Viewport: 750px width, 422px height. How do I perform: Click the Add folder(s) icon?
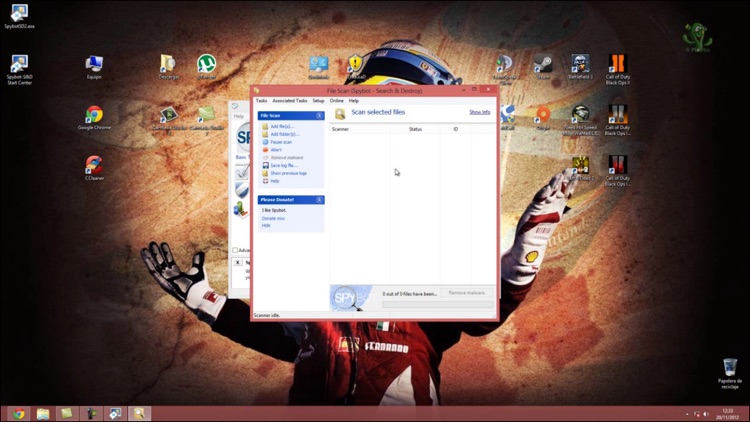coord(265,134)
